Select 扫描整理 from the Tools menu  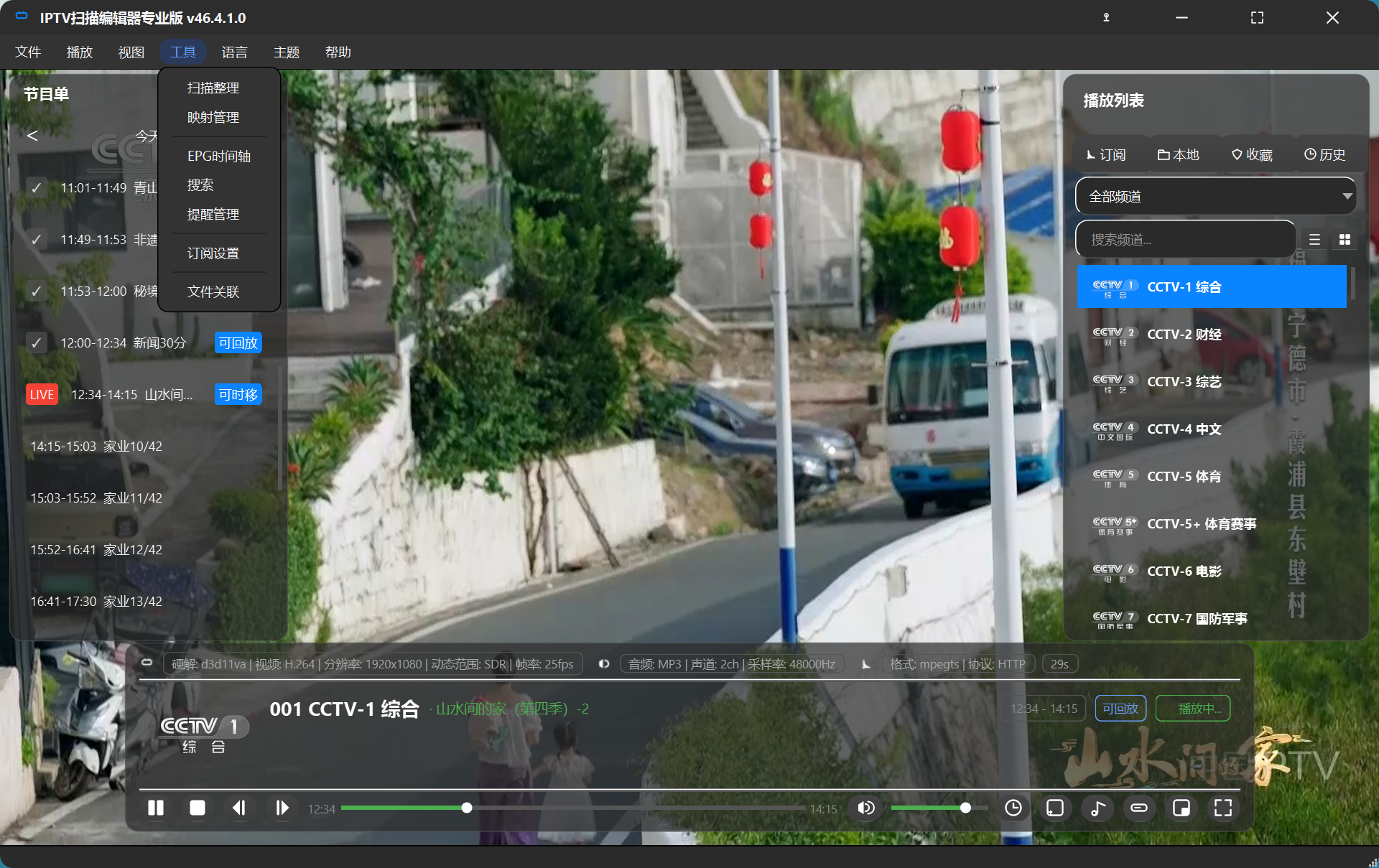point(213,88)
